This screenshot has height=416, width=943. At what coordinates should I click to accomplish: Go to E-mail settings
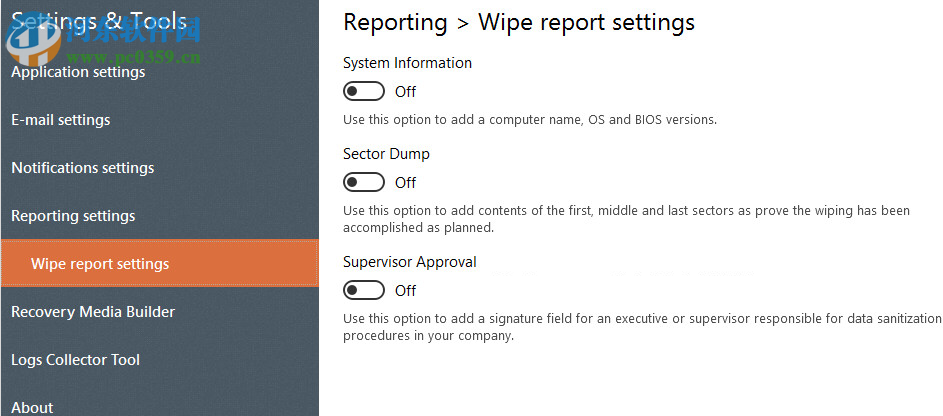61,120
